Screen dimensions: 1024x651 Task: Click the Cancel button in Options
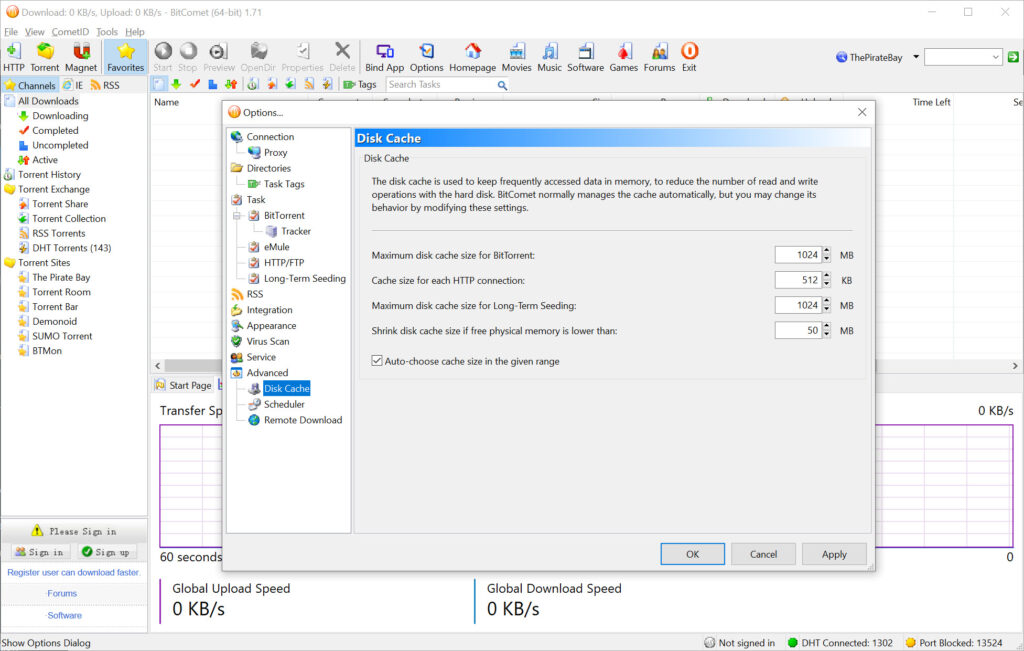763,554
